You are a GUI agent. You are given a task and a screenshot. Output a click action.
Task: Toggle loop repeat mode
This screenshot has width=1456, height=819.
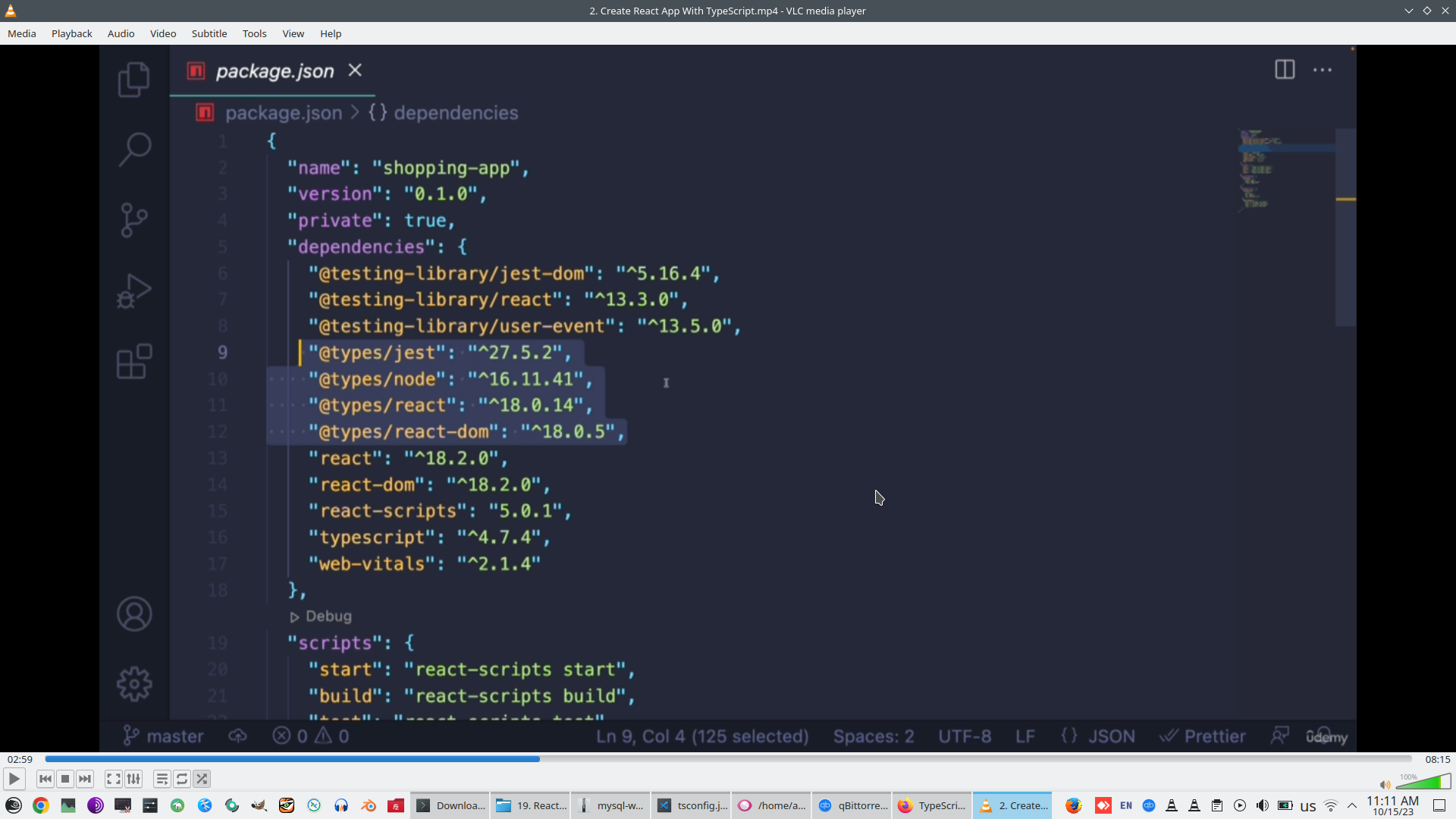point(182,779)
